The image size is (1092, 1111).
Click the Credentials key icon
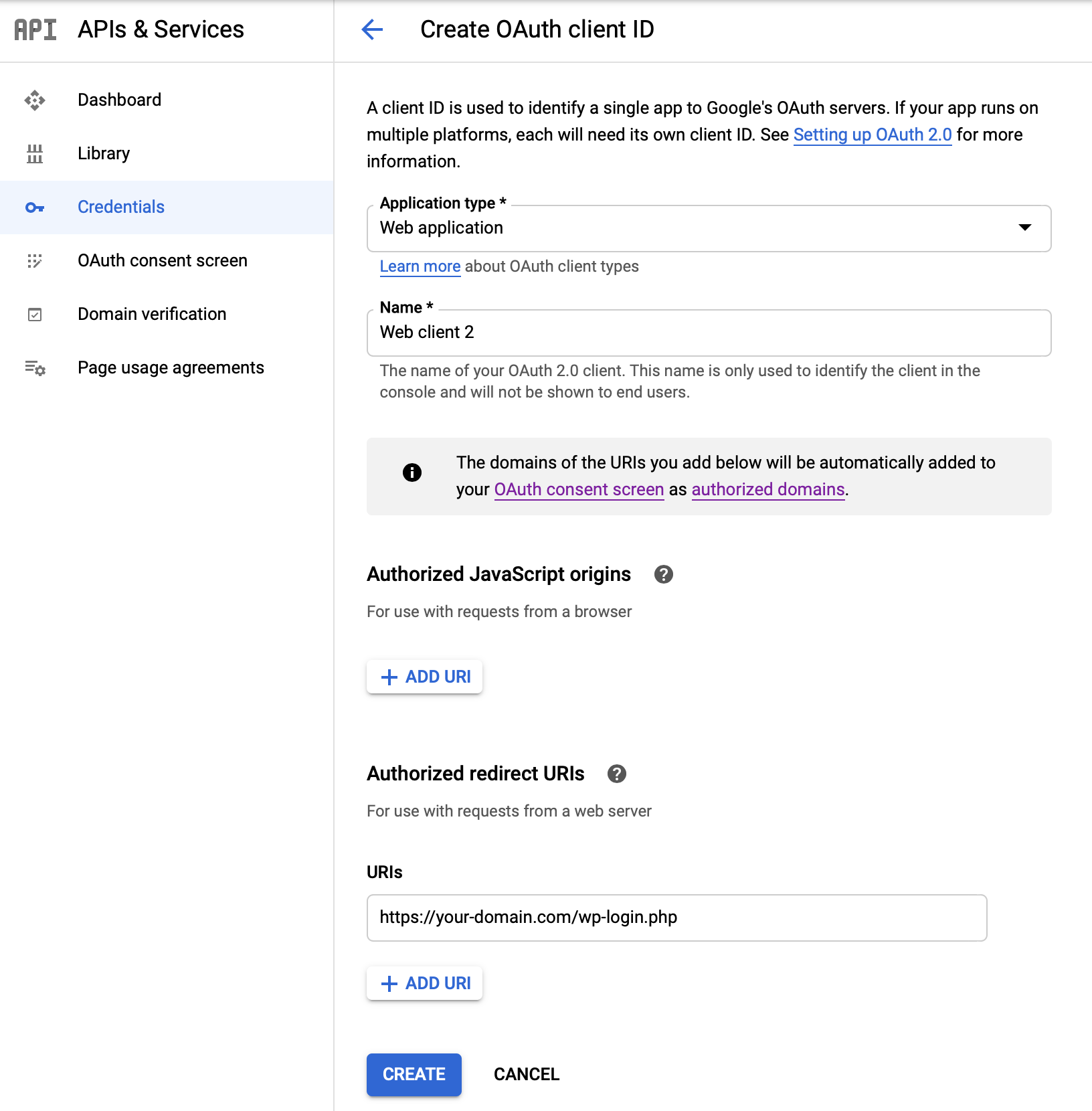35,207
